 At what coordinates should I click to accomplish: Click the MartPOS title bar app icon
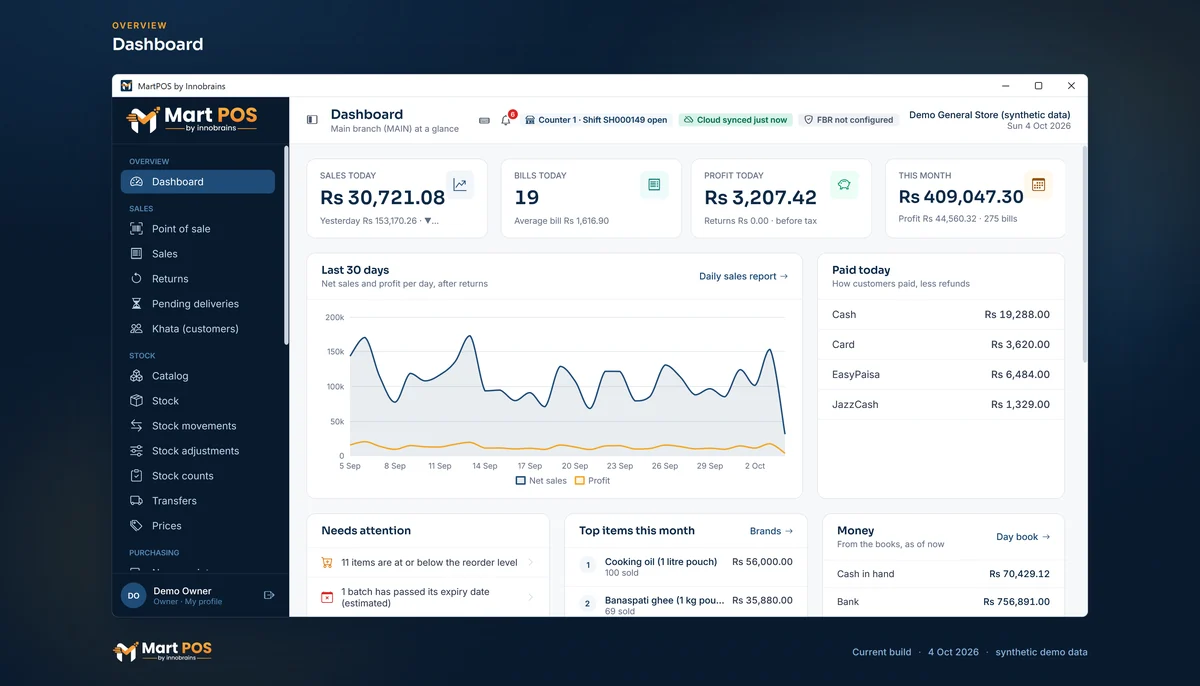point(126,86)
